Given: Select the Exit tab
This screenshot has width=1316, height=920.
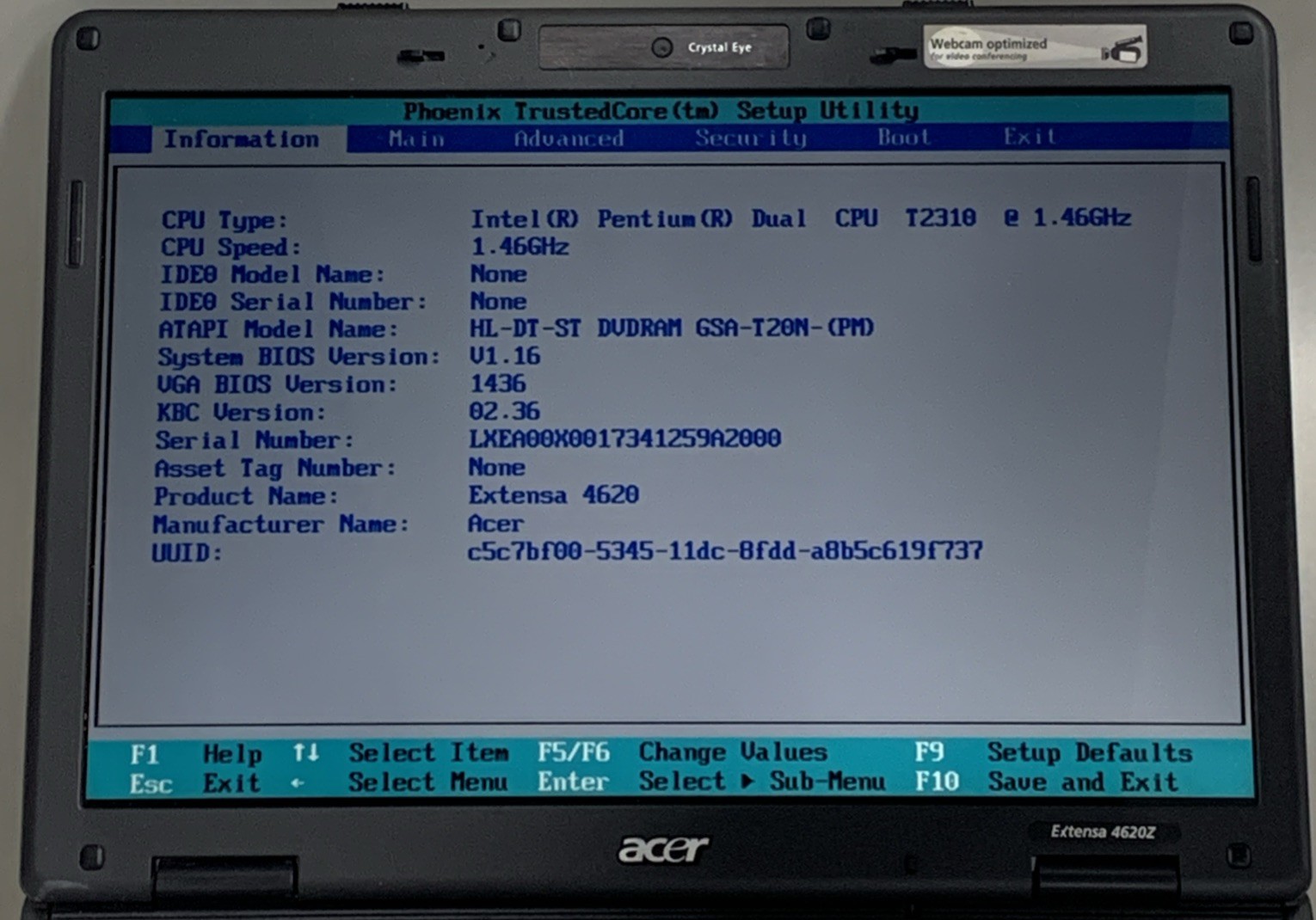Looking at the screenshot, I should (x=1030, y=137).
